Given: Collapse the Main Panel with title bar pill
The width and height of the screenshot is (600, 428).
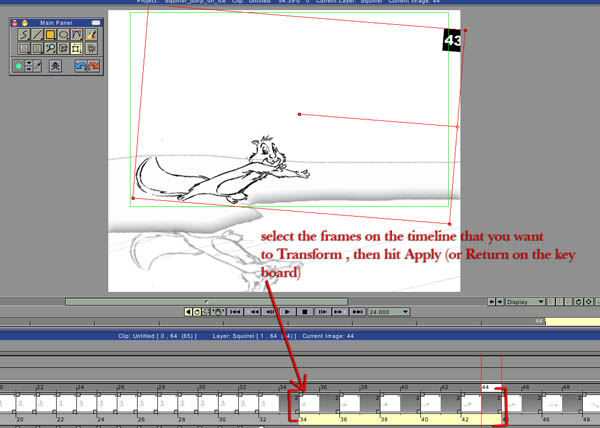Looking at the screenshot, I should click(96, 23).
